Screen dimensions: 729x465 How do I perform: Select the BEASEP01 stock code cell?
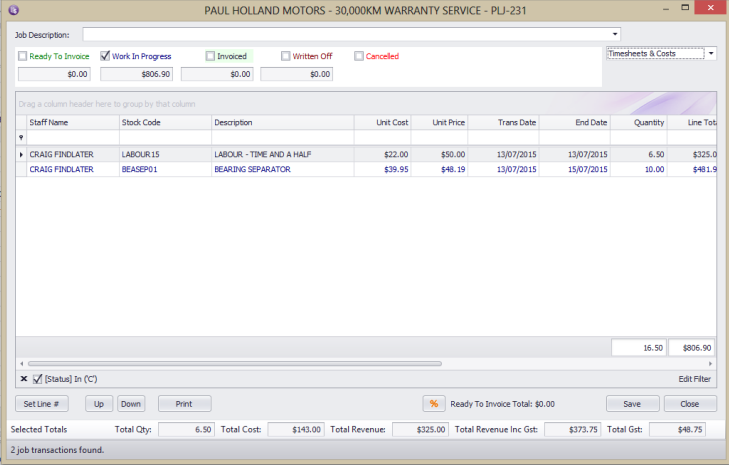(165, 169)
